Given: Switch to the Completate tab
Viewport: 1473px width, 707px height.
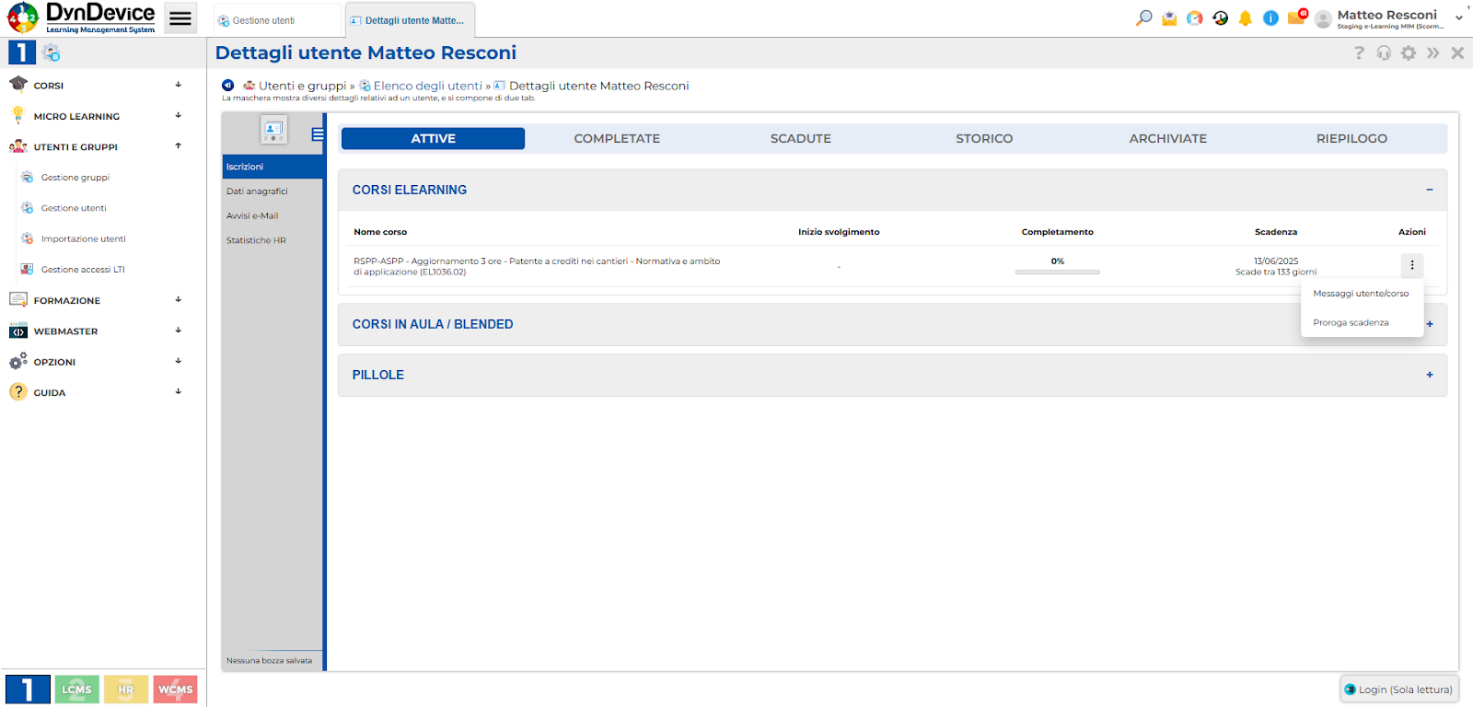Looking at the screenshot, I should pos(616,139).
